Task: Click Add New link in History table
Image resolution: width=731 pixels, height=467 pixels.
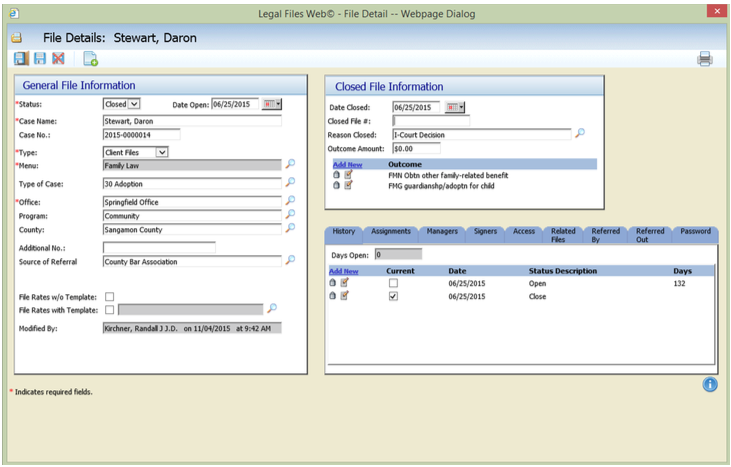Action: [344, 271]
